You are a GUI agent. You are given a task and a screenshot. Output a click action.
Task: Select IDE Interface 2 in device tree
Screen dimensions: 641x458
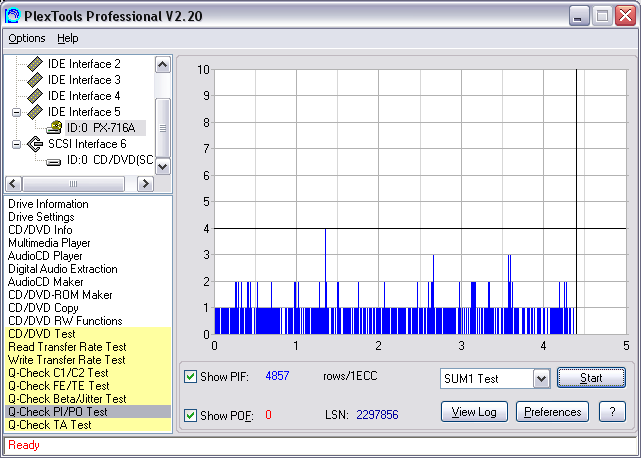84,64
